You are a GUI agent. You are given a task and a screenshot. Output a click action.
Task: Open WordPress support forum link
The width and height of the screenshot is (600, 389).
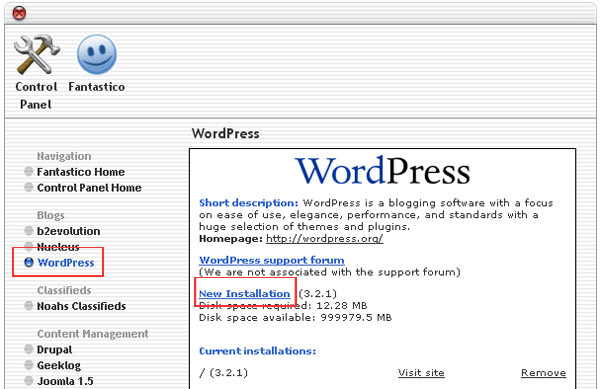click(x=272, y=260)
